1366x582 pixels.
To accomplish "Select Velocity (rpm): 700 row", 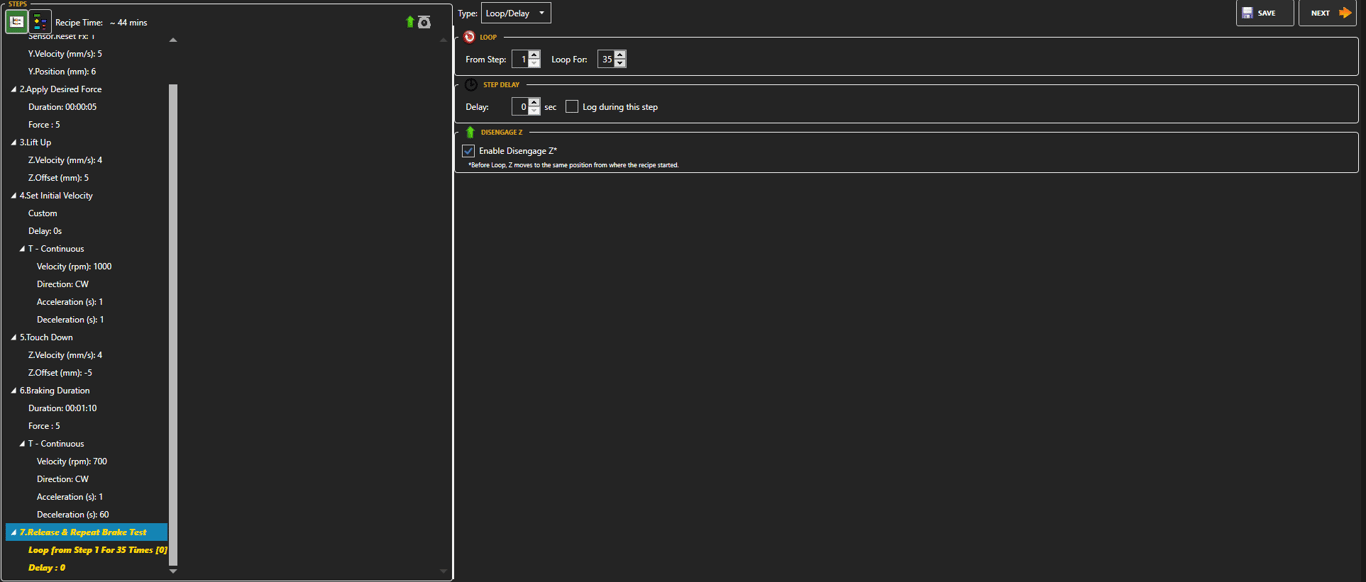I will click(72, 462).
